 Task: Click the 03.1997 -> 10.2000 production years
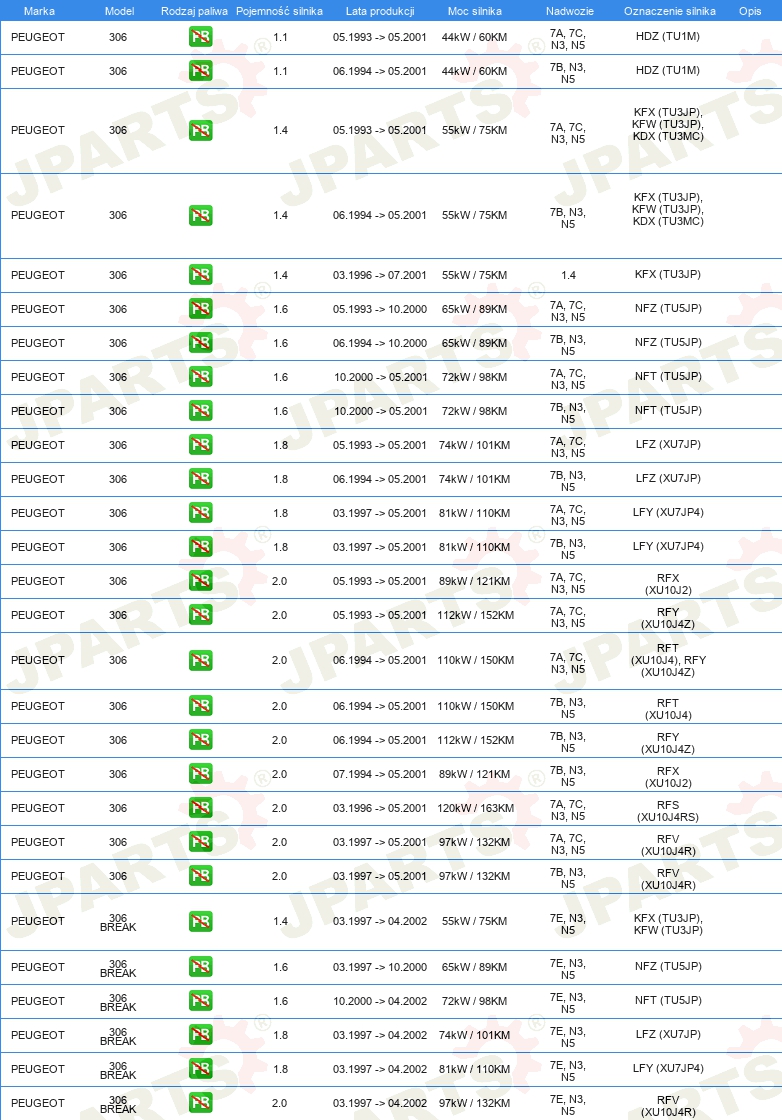click(380, 967)
